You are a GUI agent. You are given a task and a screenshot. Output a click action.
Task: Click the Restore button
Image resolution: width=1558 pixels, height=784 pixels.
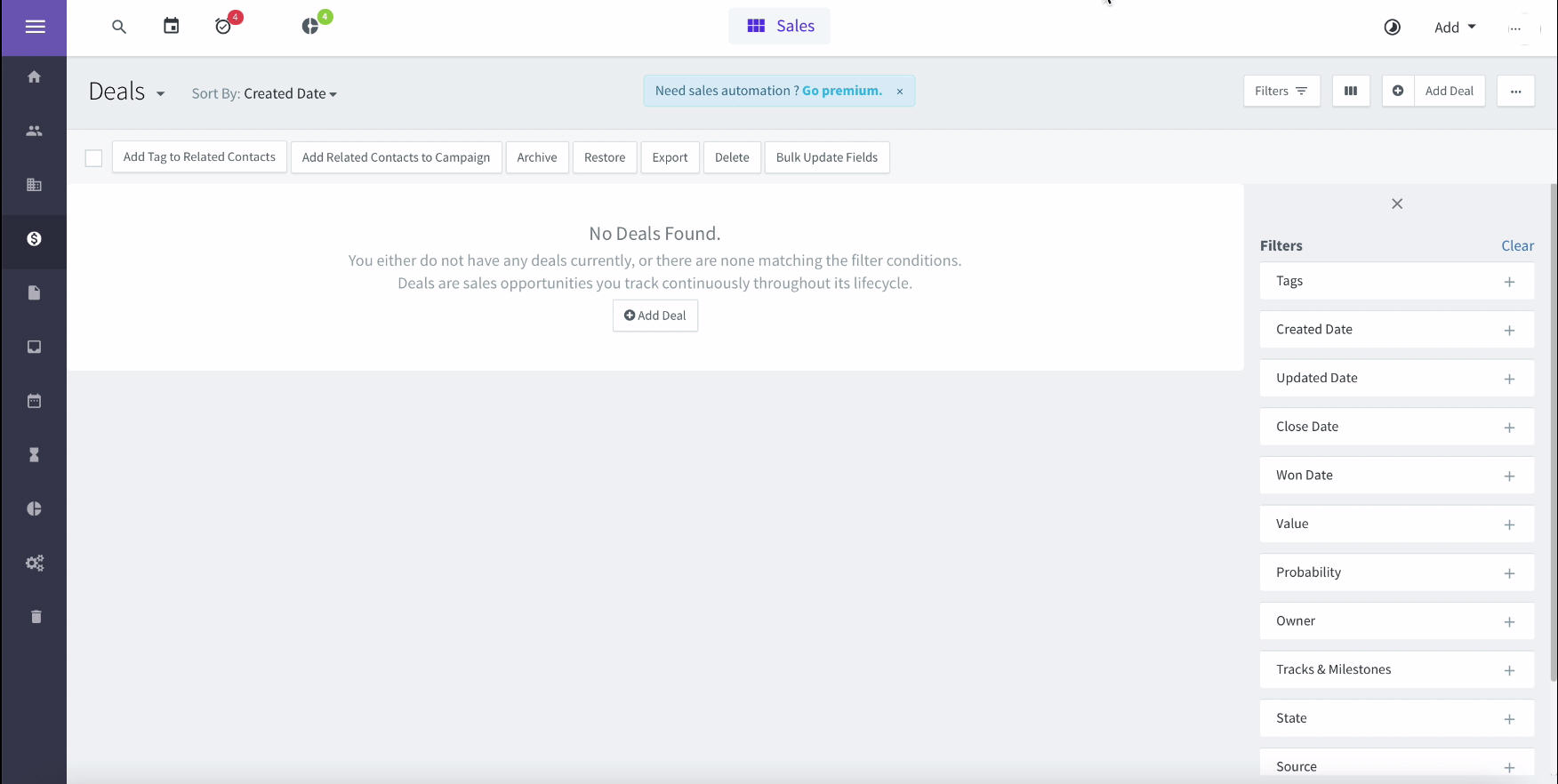pos(605,157)
